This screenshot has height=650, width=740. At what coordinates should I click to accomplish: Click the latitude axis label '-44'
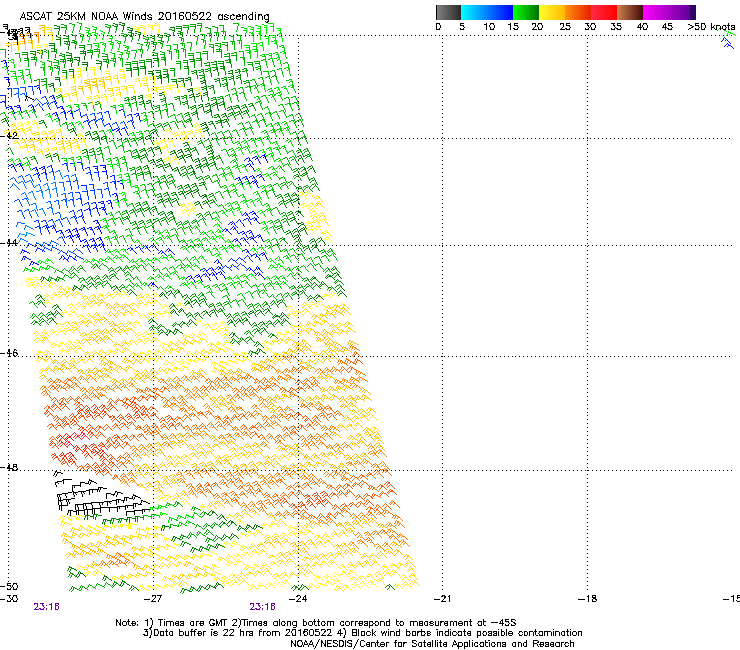[x=10, y=243]
